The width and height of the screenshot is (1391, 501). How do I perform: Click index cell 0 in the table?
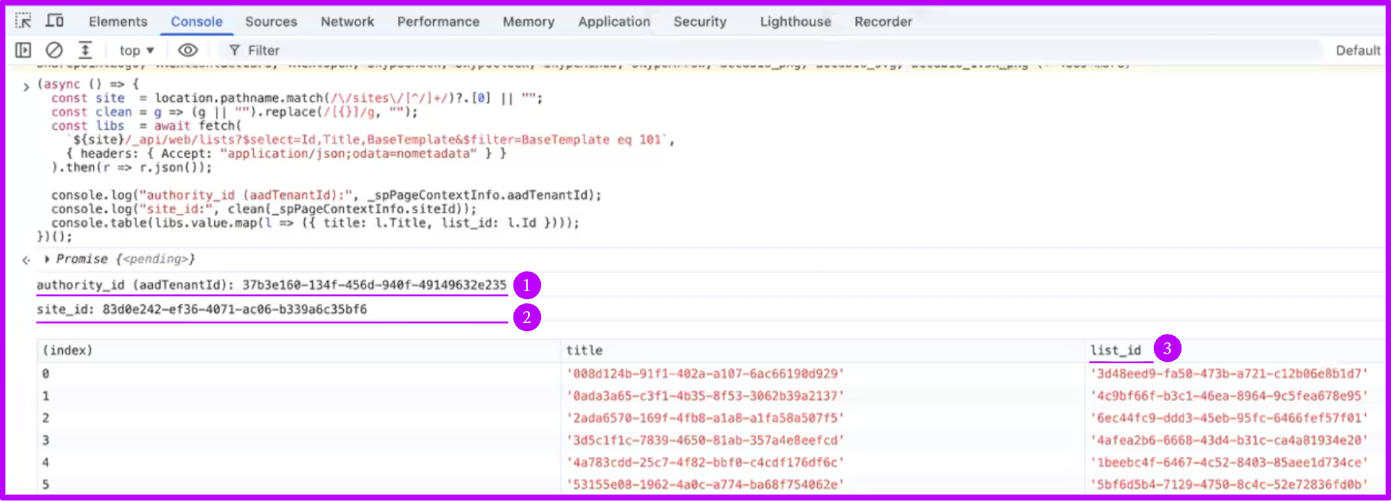(x=298, y=373)
